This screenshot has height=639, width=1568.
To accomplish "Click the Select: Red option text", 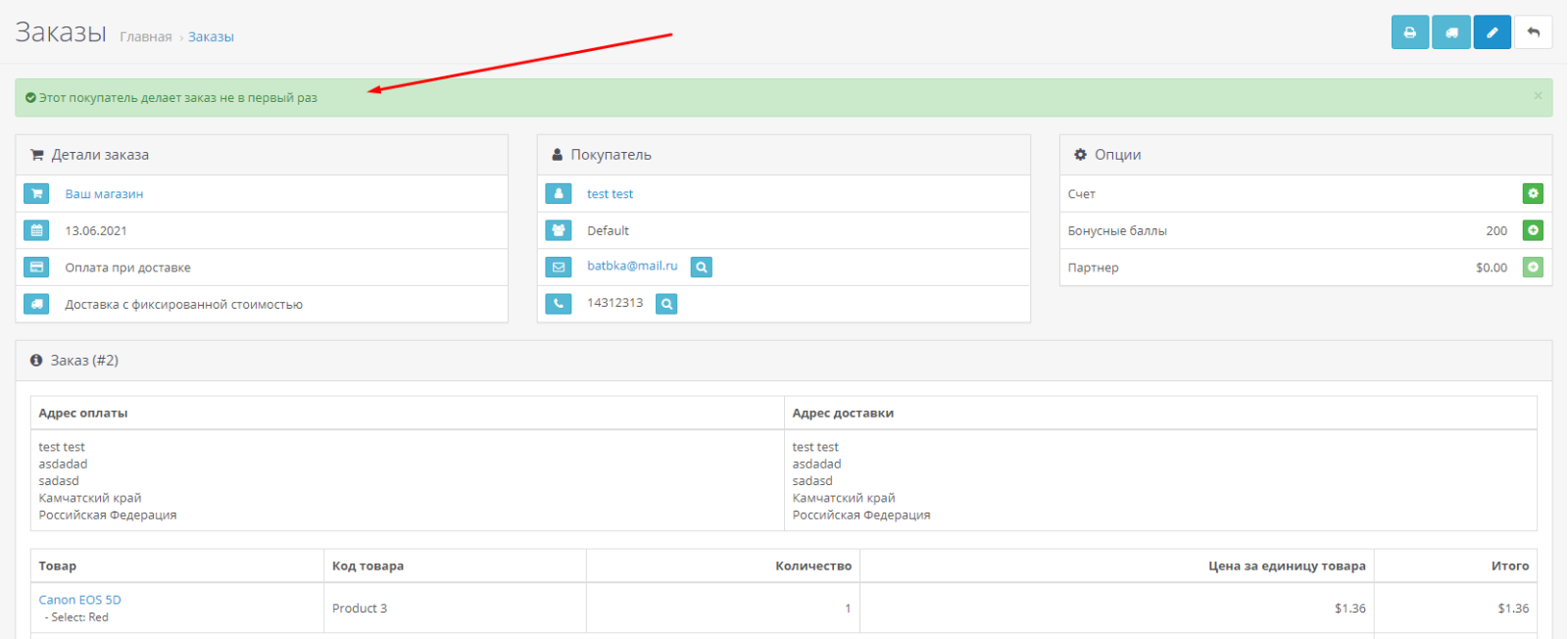I will click(x=79, y=617).
